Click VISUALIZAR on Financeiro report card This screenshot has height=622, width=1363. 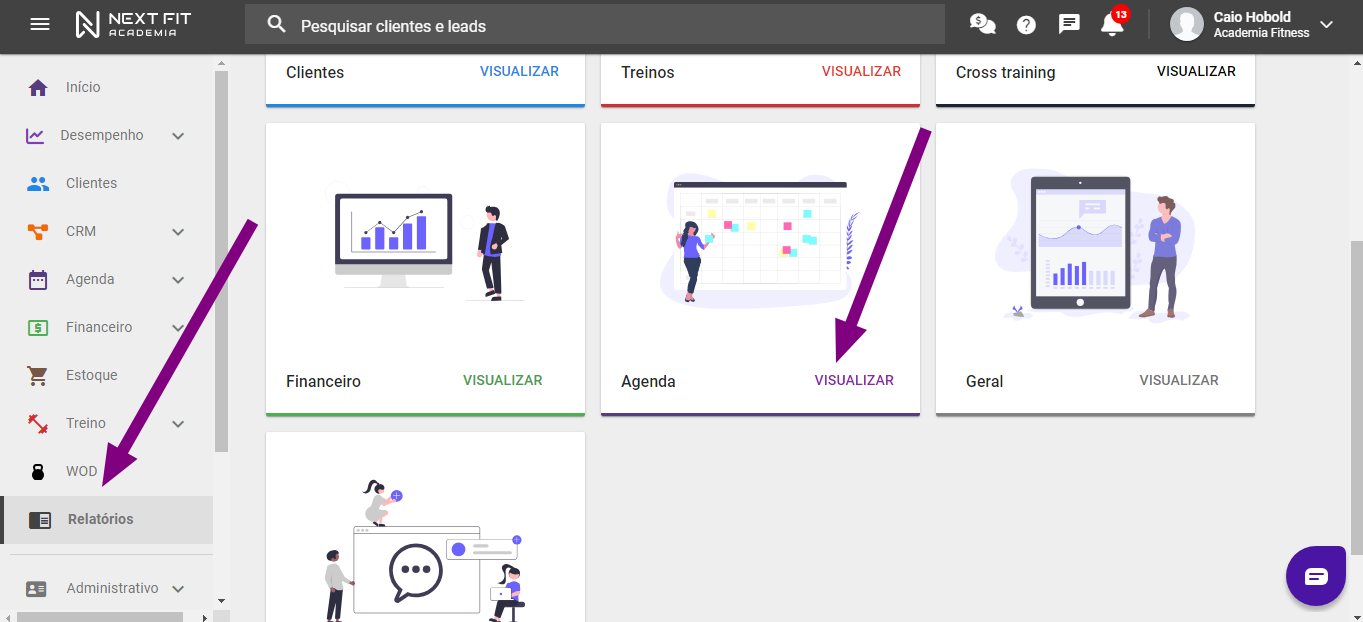pos(502,380)
